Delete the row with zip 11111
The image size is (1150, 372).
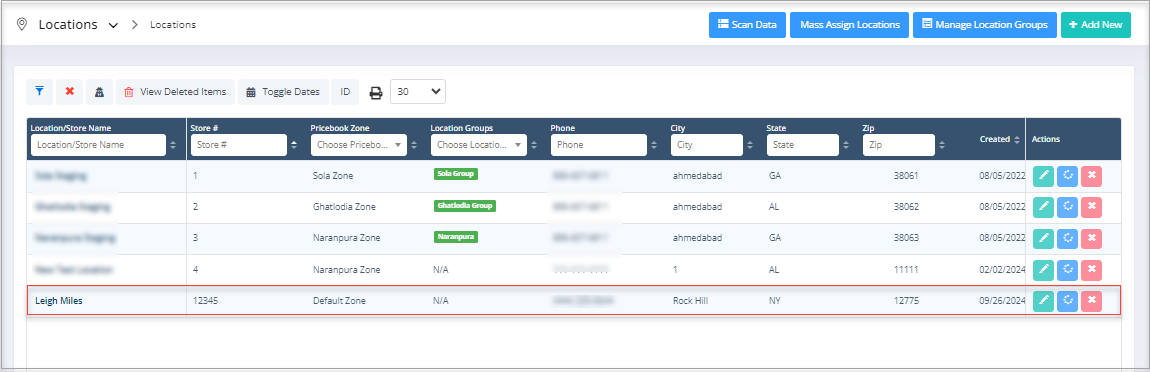click(1091, 269)
